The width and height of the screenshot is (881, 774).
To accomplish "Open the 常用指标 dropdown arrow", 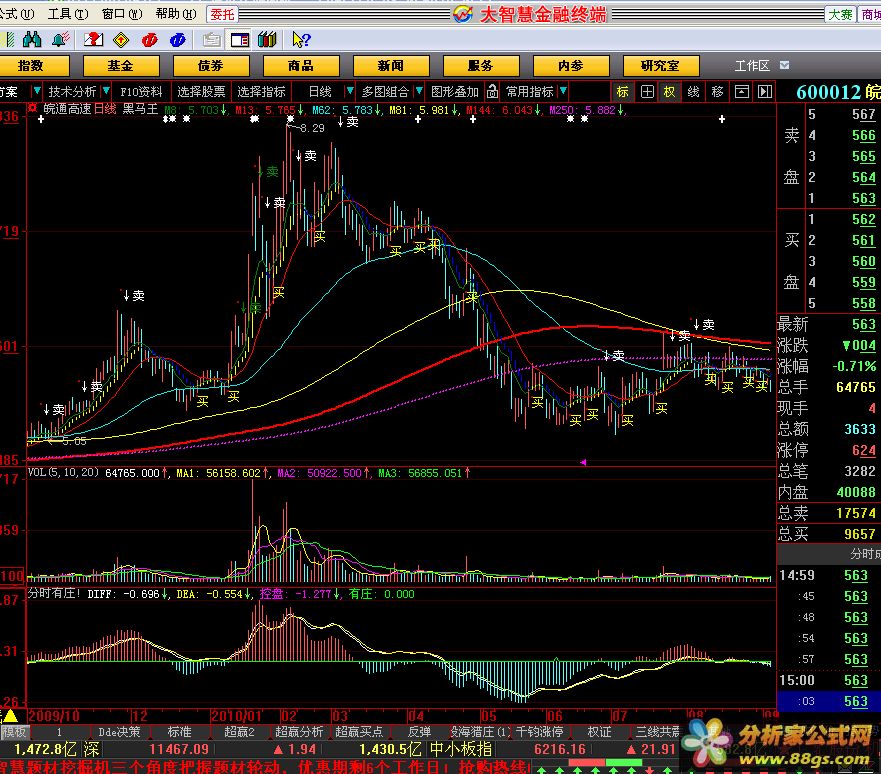I will pos(563,91).
